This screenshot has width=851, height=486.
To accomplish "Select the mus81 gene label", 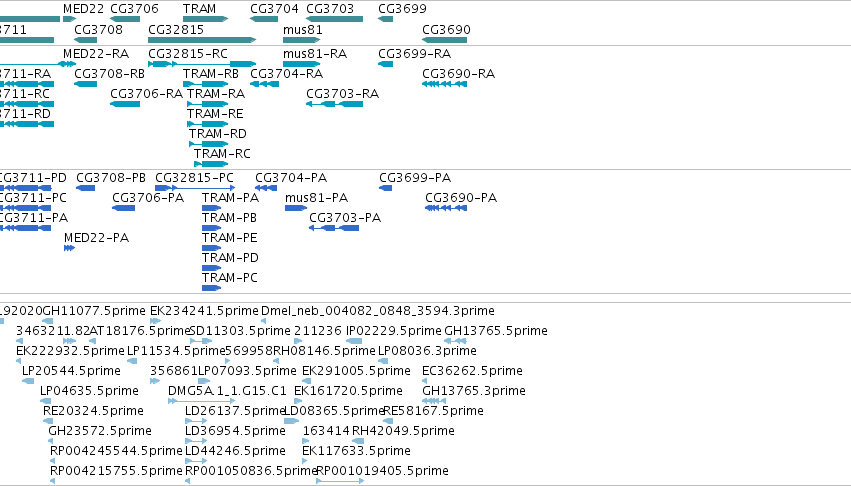I will (x=303, y=29).
